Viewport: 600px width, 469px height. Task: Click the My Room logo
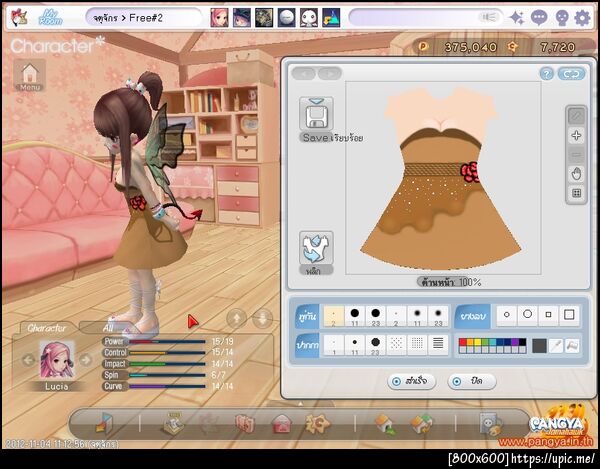pos(50,18)
